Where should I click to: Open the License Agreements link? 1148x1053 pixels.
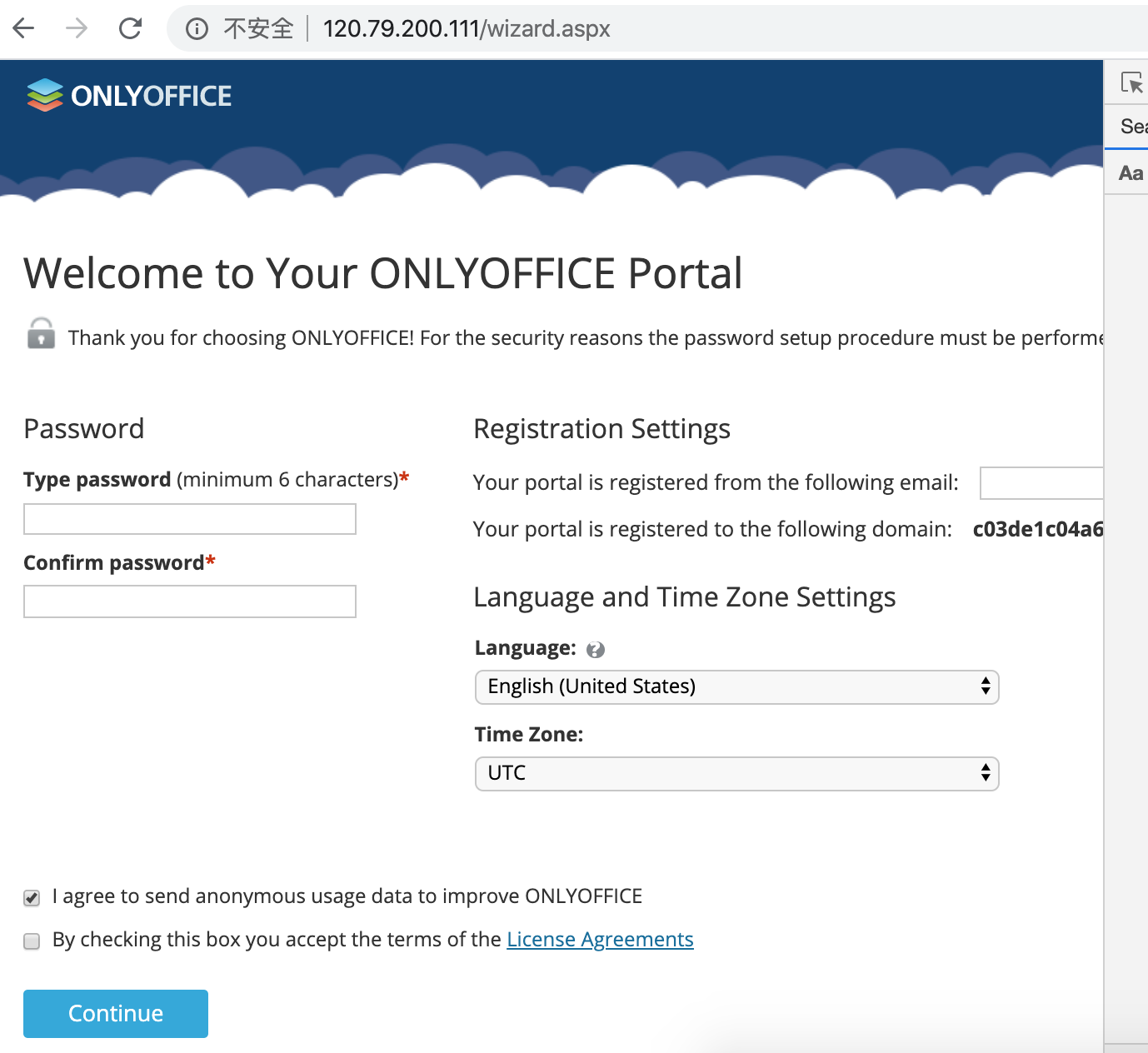(x=600, y=940)
